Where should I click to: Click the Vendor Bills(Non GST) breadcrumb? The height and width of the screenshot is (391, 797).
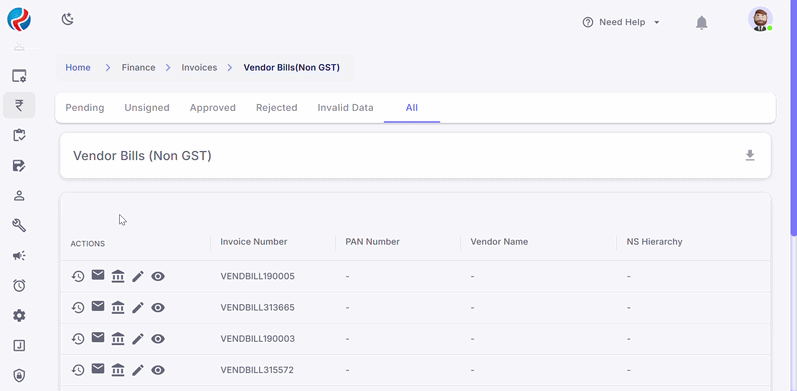click(292, 68)
